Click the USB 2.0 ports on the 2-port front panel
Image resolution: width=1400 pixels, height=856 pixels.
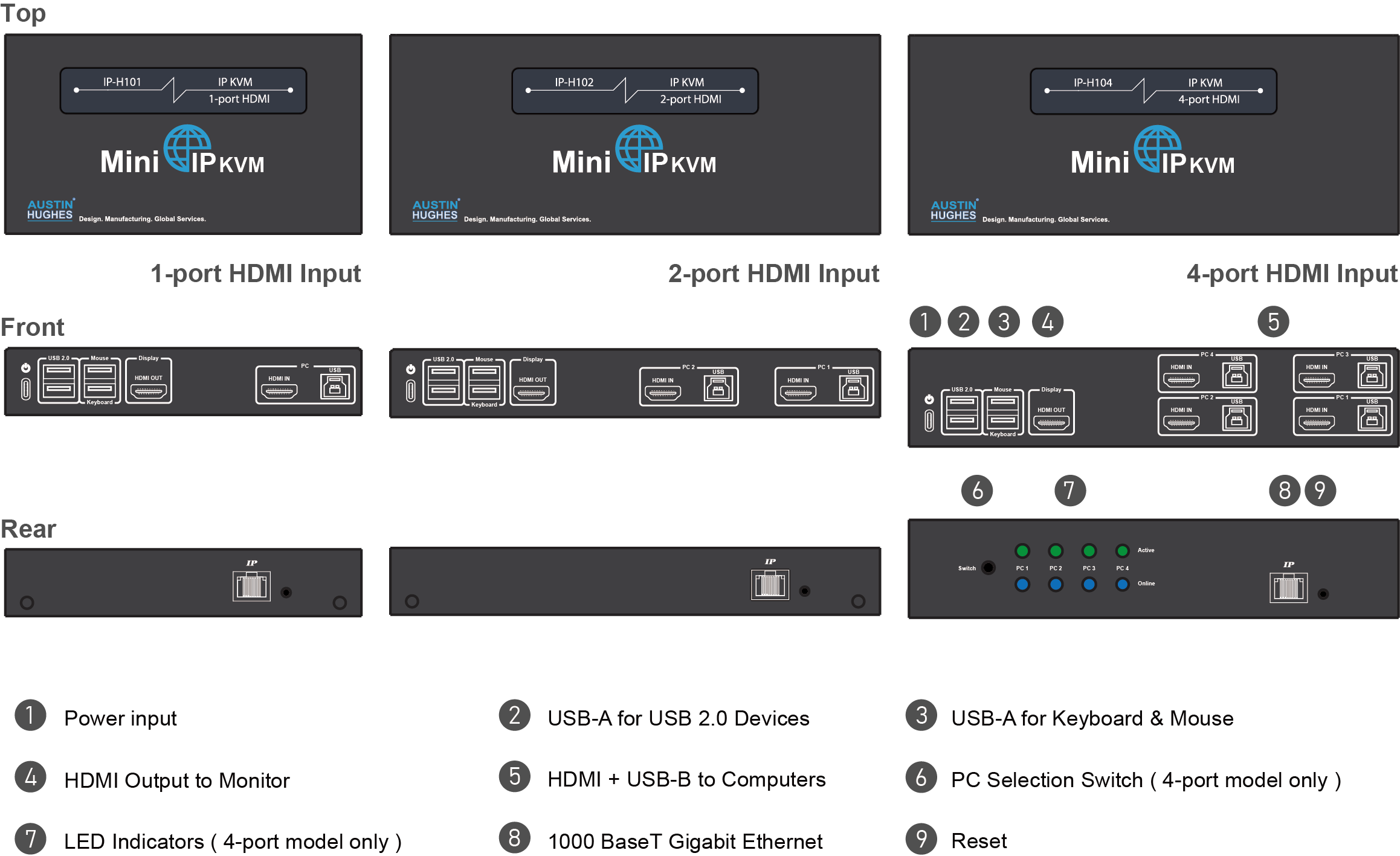click(444, 382)
